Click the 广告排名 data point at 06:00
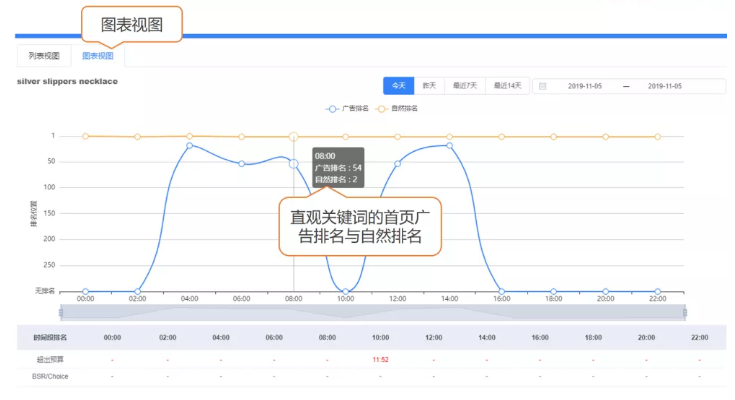735x400 pixels. point(241,164)
